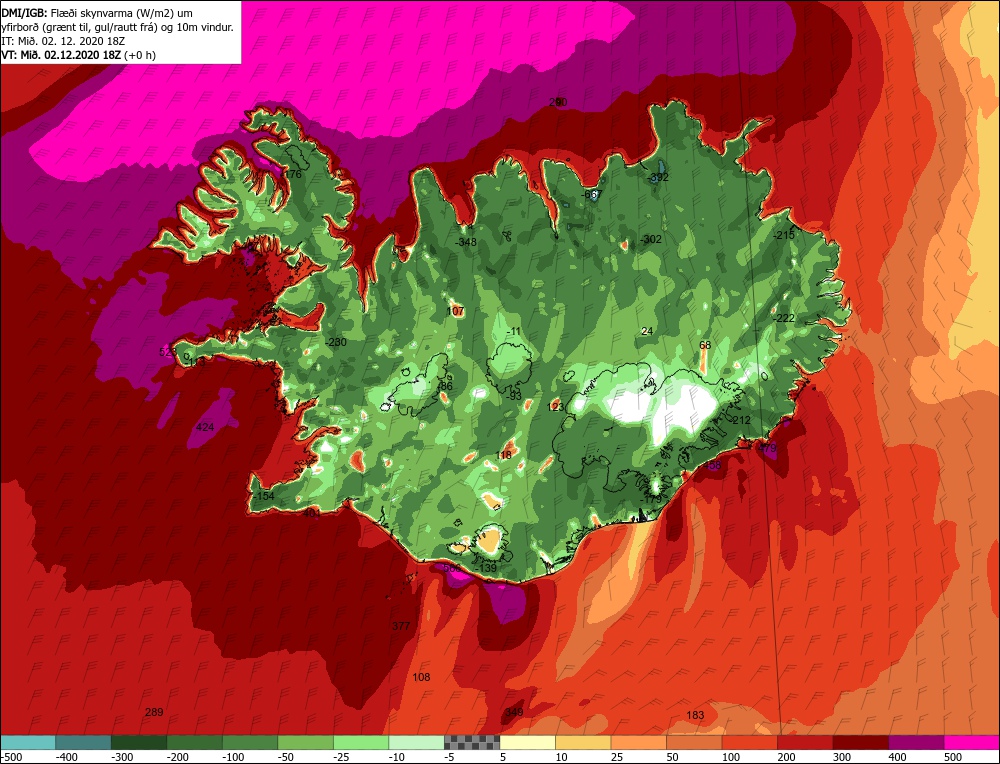The image size is (1000, 764).
Task: Select bright magenta swatch after 500
Action: point(972,742)
